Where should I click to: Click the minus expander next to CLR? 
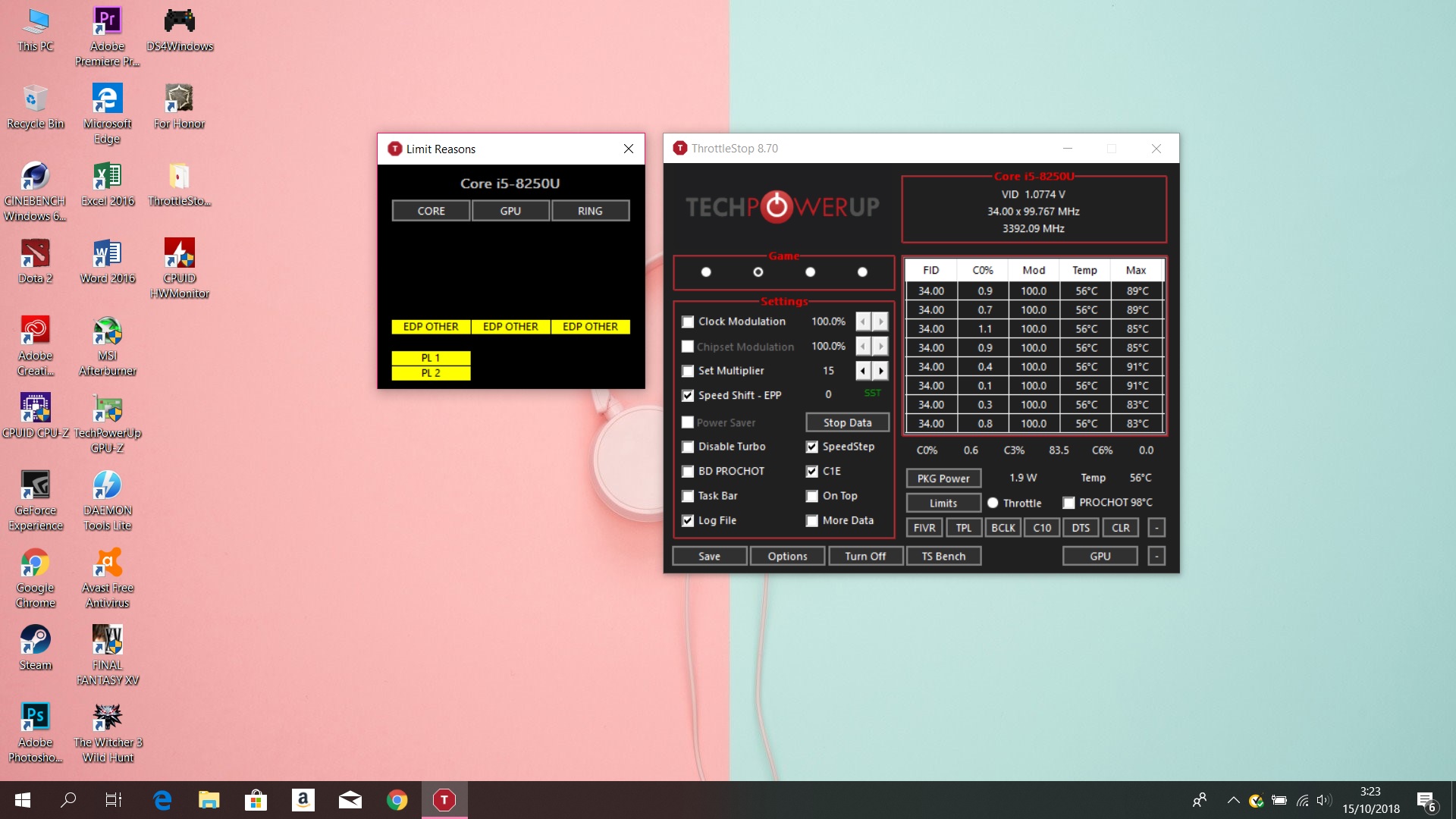(x=1156, y=528)
